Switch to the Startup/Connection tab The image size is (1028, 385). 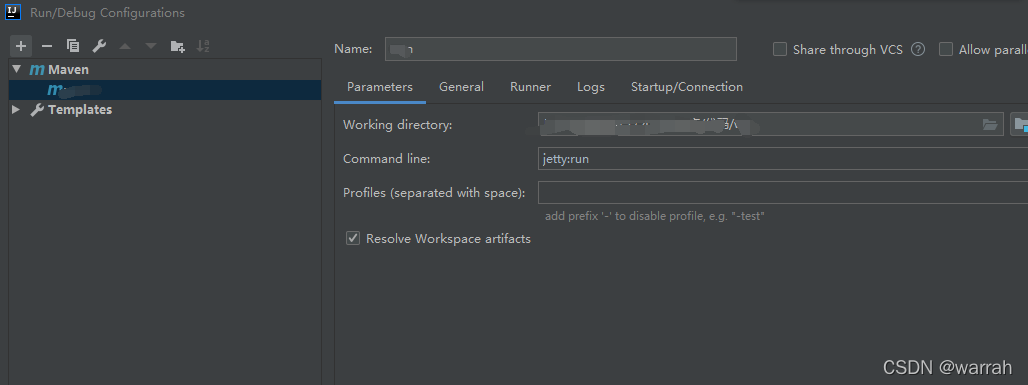pos(686,87)
